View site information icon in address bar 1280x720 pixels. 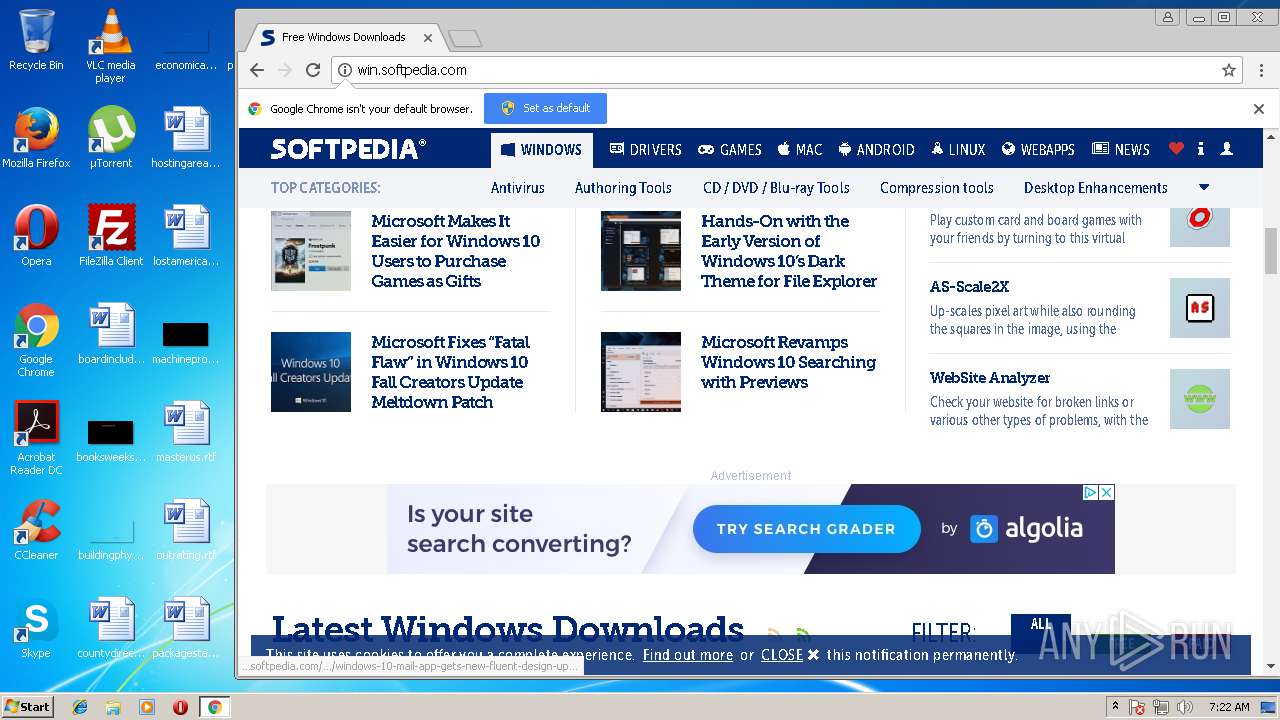(x=345, y=70)
